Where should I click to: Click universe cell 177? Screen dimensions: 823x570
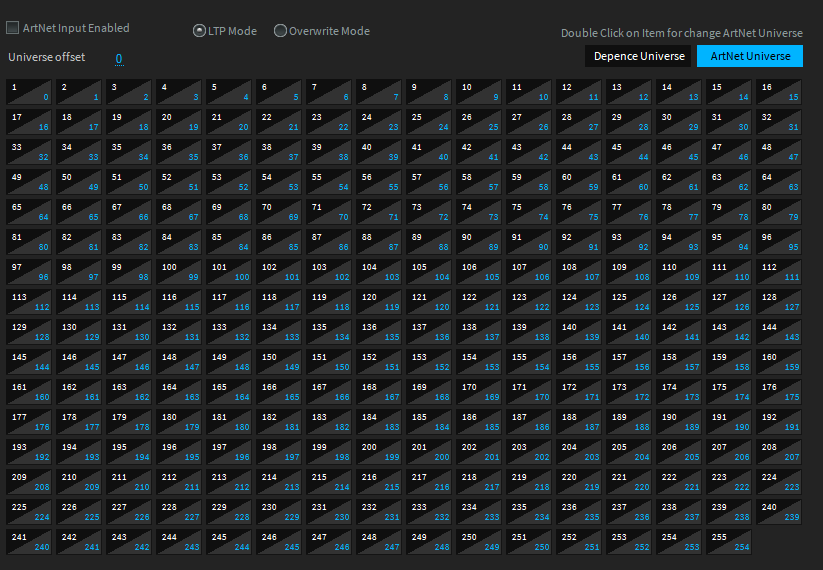click(x=28, y=422)
